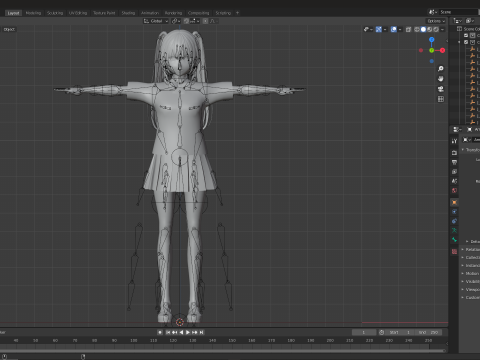Open the Global transform orientation dropdown
The height and width of the screenshot is (360, 480).
click(156, 21)
